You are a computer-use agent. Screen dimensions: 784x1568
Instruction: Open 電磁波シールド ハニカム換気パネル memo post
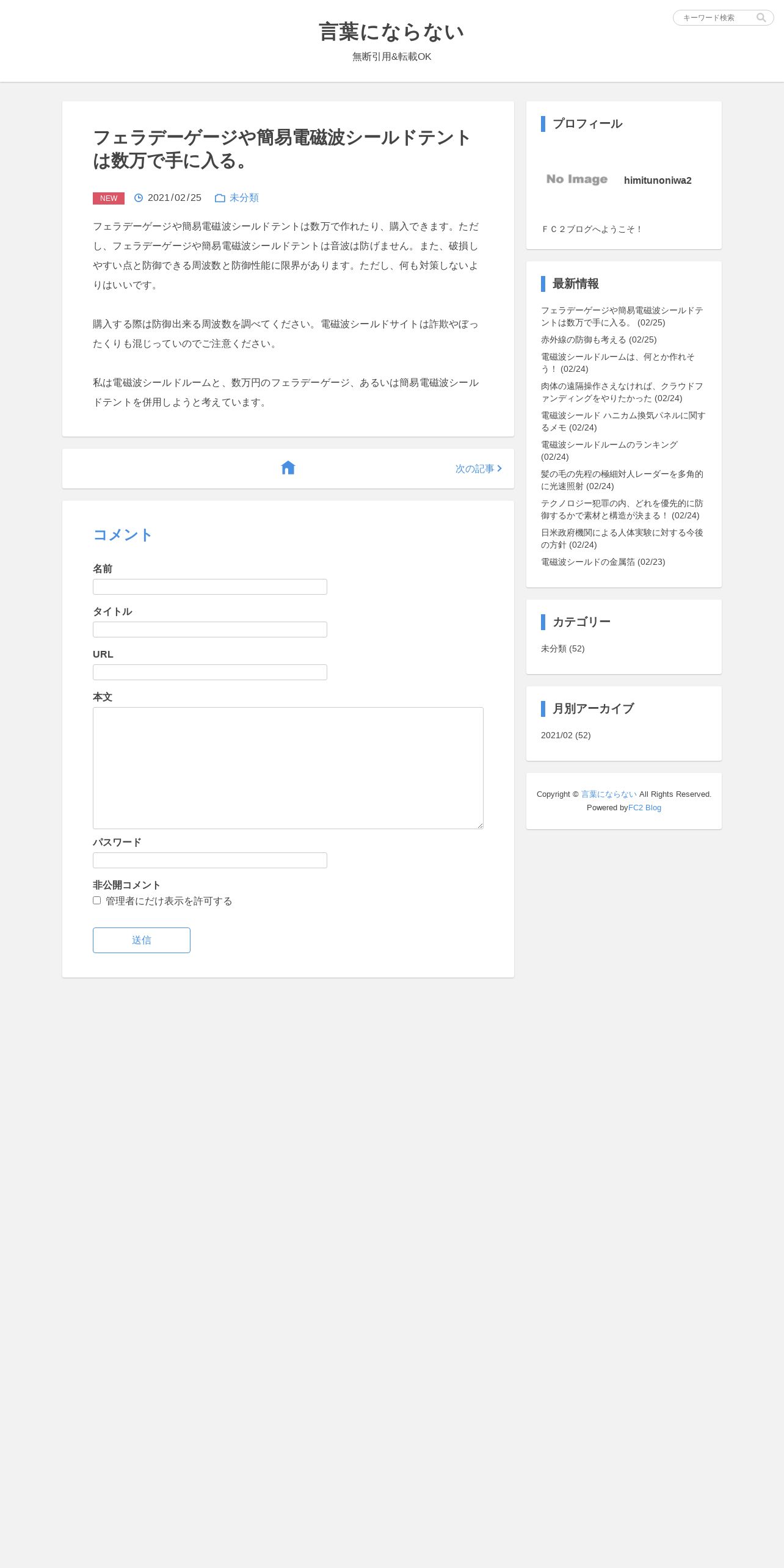pos(623,421)
